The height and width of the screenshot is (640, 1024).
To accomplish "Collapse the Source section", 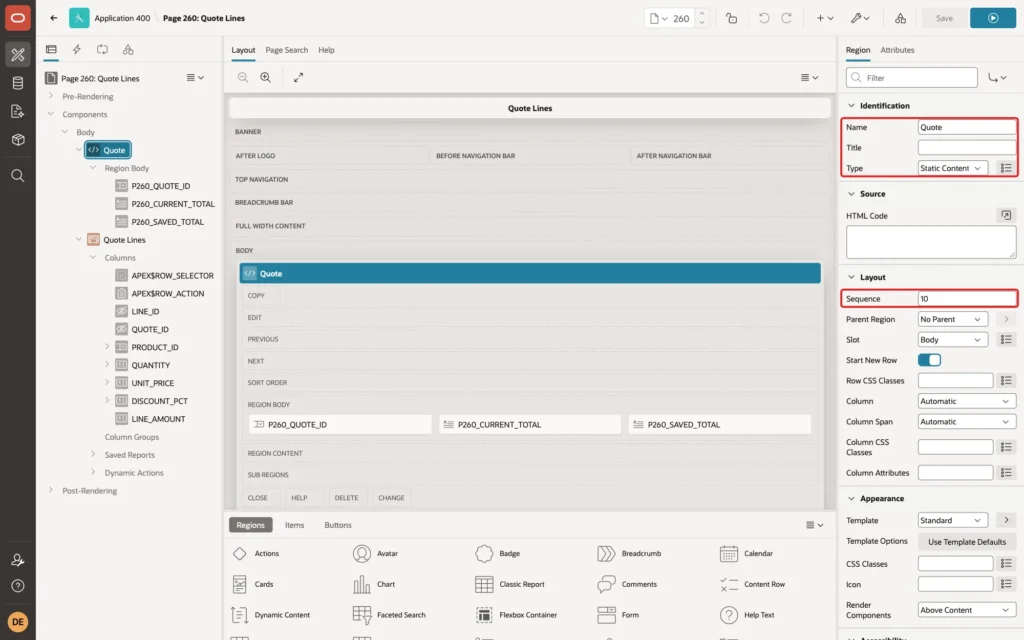I will (851, 194).
